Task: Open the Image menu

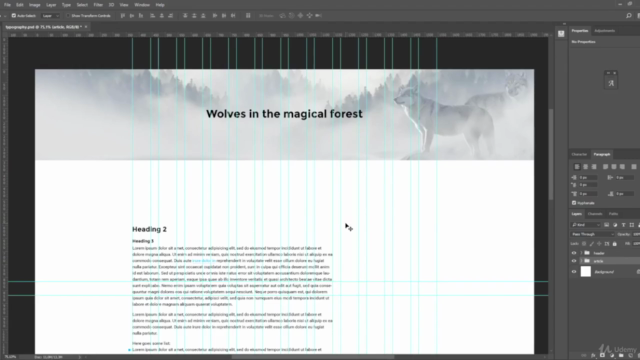Action: point(35,5)
